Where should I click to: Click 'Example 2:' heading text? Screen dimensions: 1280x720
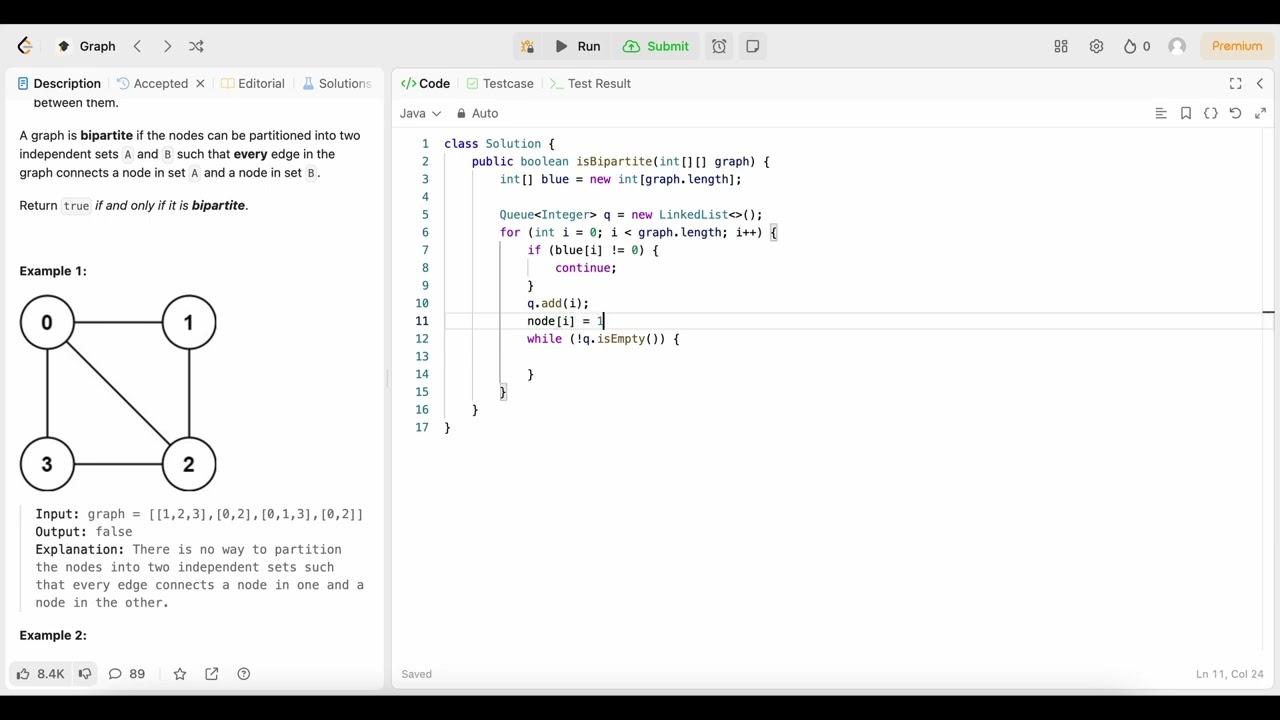point(53,635)
